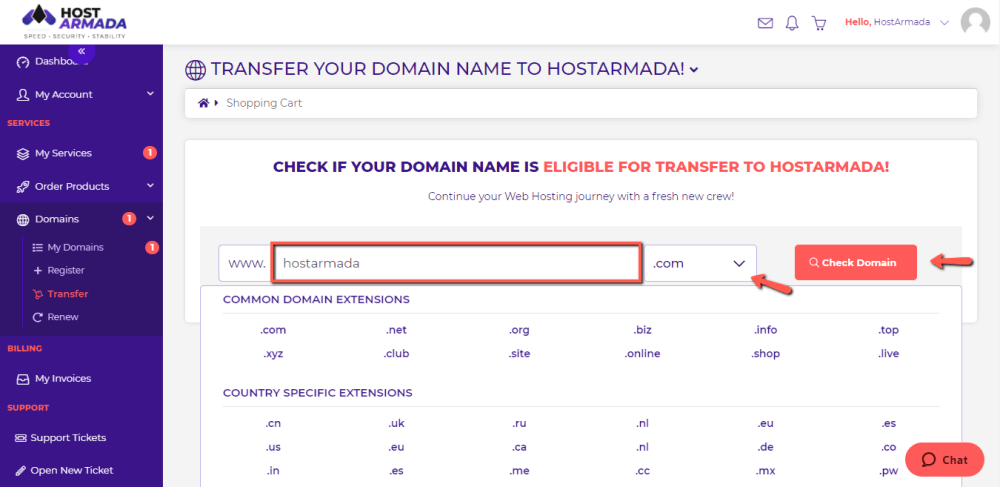Select Renew under Domains
This screenshot has width=1000, height=487.
click(x=63, y=317)
